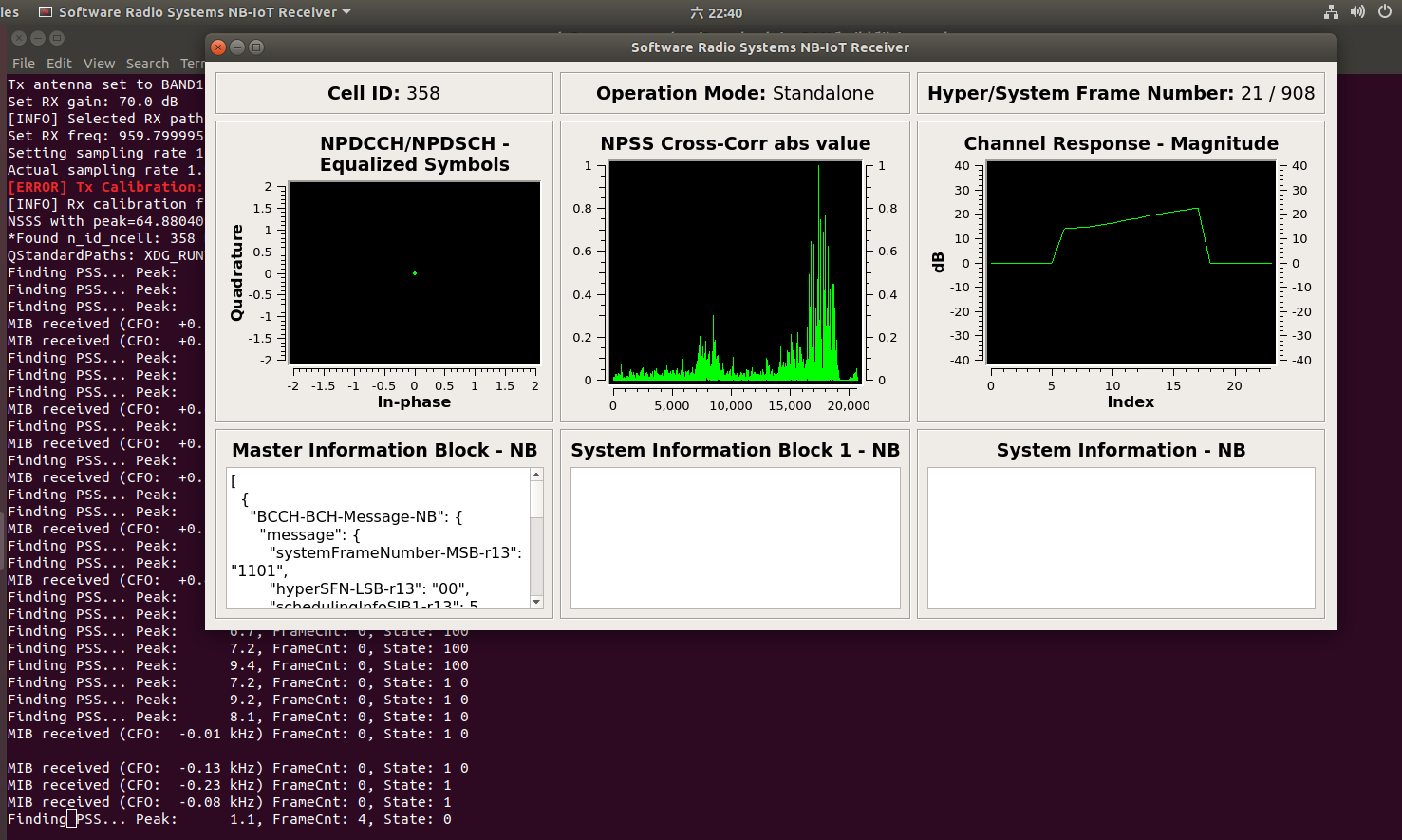Click the In-phase axis label

[x=414, y=401]
